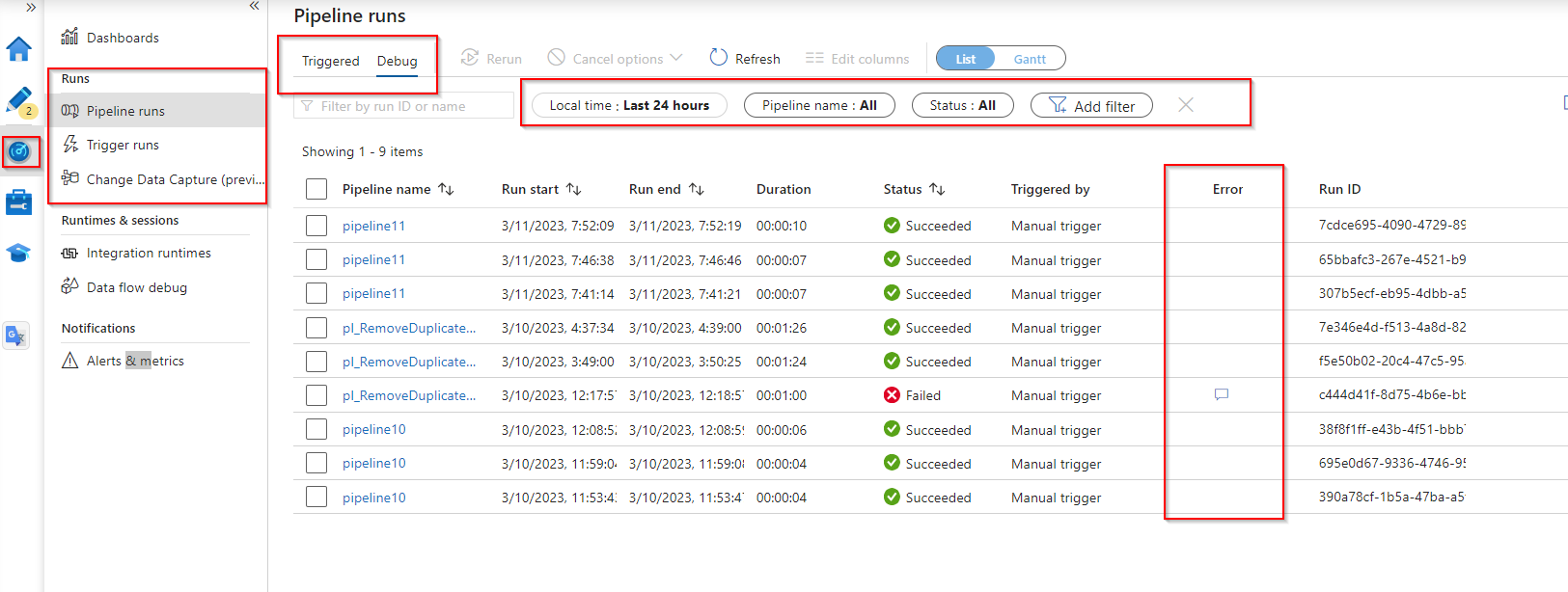Open pipeline10 run started 11:53:4

(373, 498)
